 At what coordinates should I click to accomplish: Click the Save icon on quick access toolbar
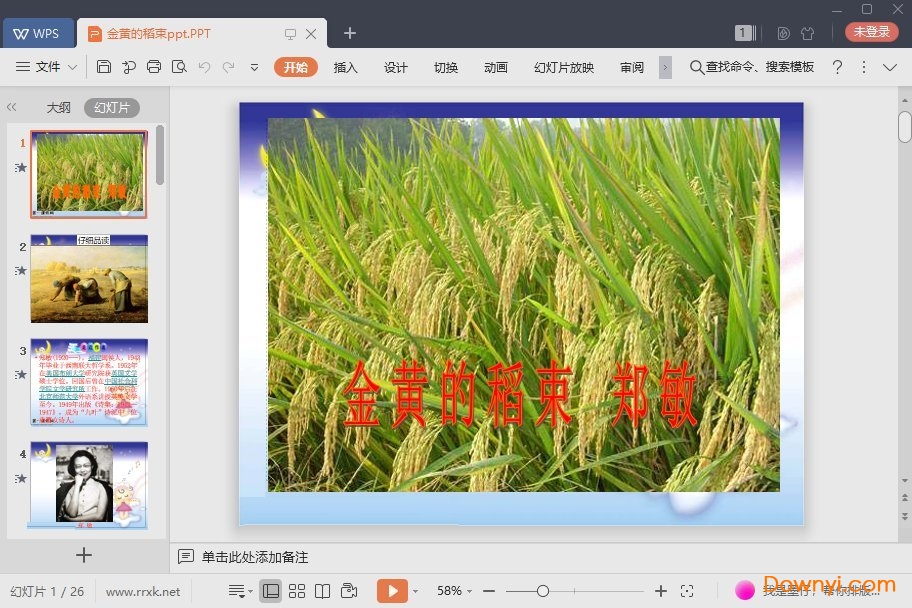tap(105, 67)
